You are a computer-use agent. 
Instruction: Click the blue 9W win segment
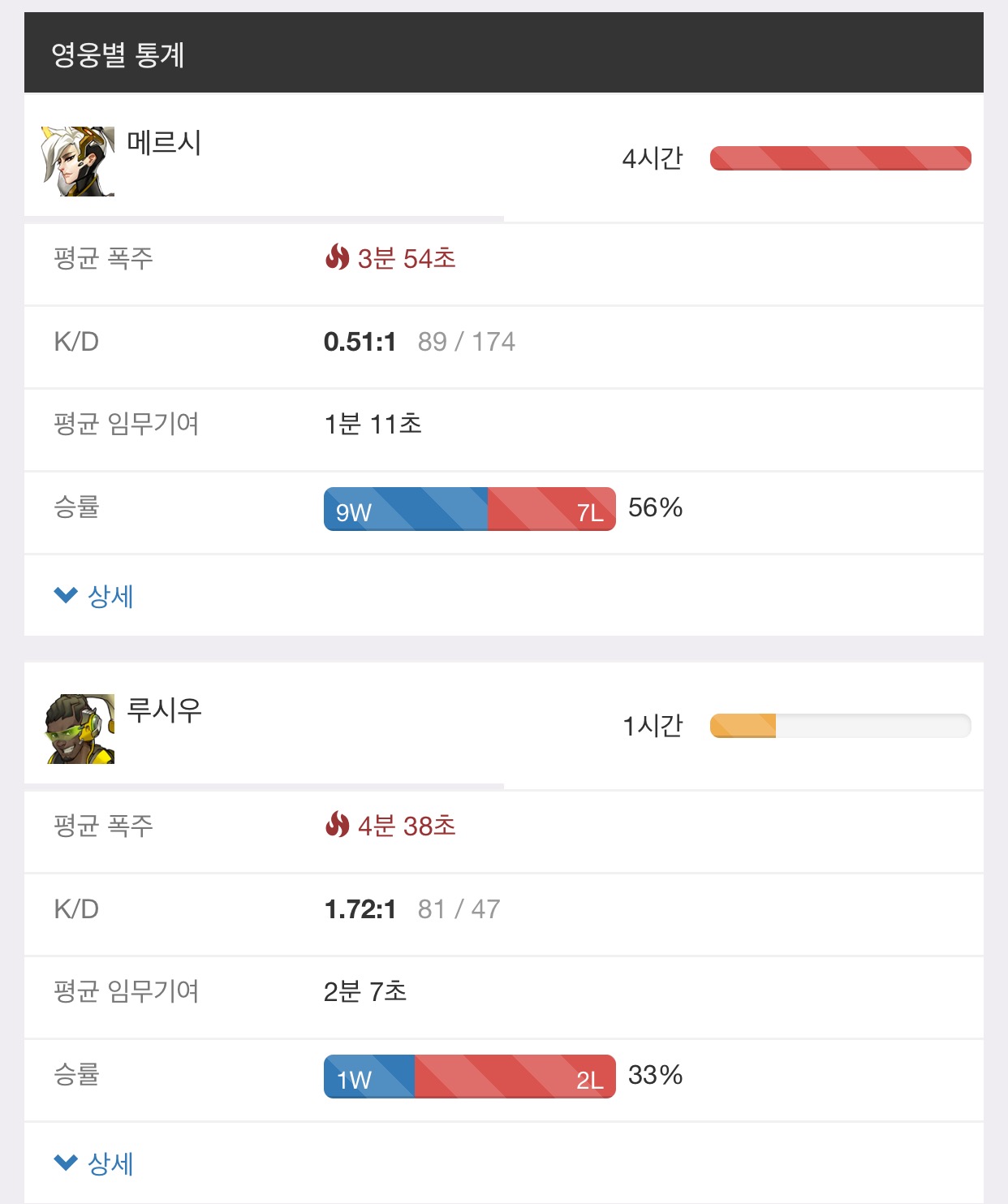(x=406, y=509)
